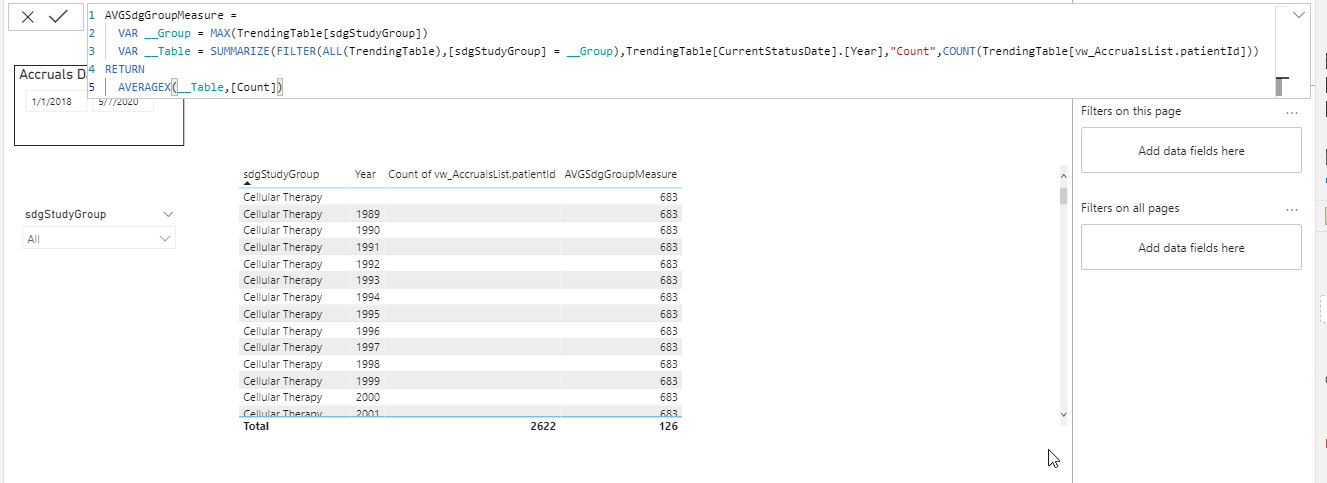This screenshot has width=1327, height=483.
Task: Sort by AVGSdgGroupMeasure column header
Action: tap(621, 174)
